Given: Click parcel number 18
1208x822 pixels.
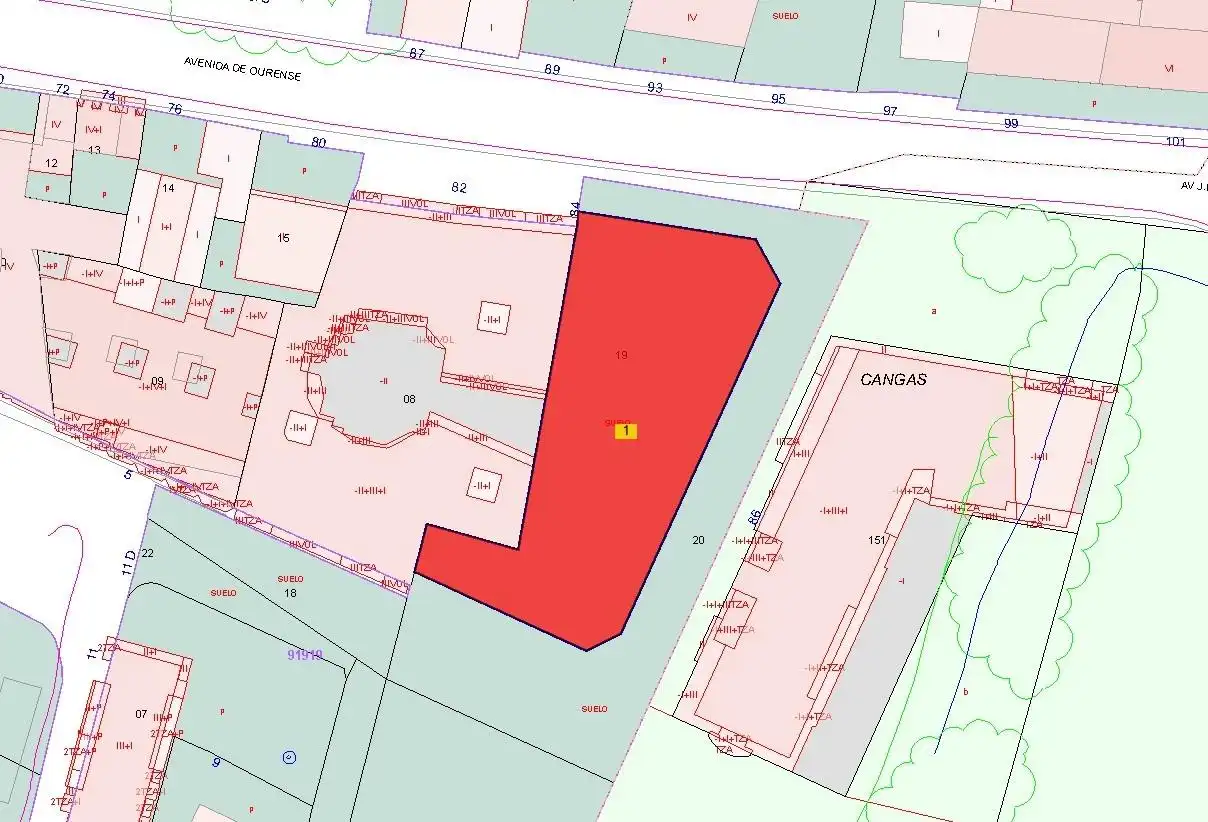Looking at the screenshot, I should 291,593.
